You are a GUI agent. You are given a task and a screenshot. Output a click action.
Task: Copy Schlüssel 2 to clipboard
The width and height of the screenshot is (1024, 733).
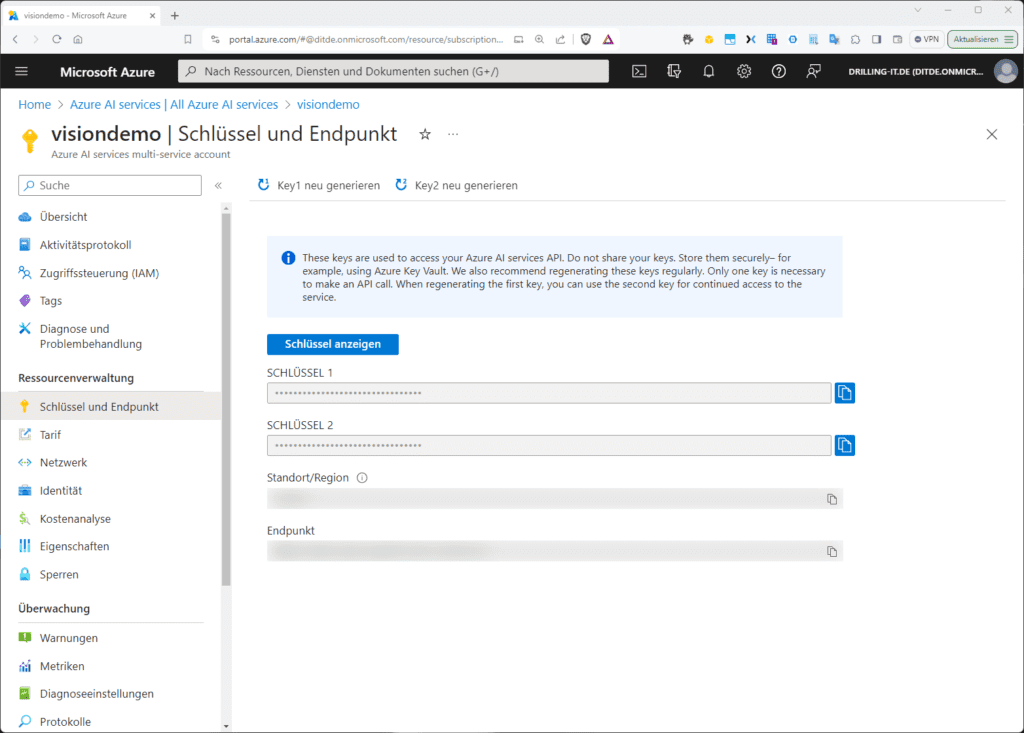coord(844,445)
